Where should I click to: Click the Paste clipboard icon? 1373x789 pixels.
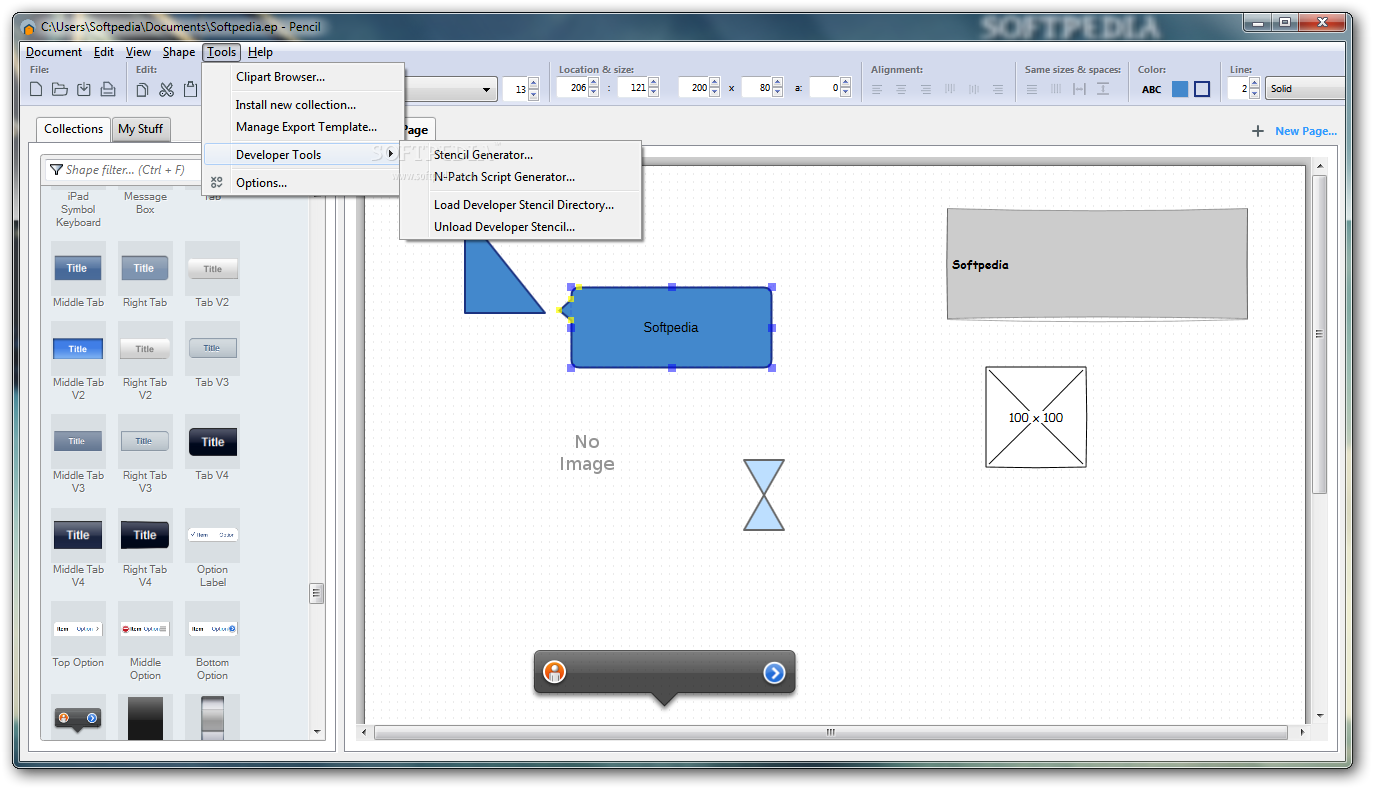pos(190,89)
